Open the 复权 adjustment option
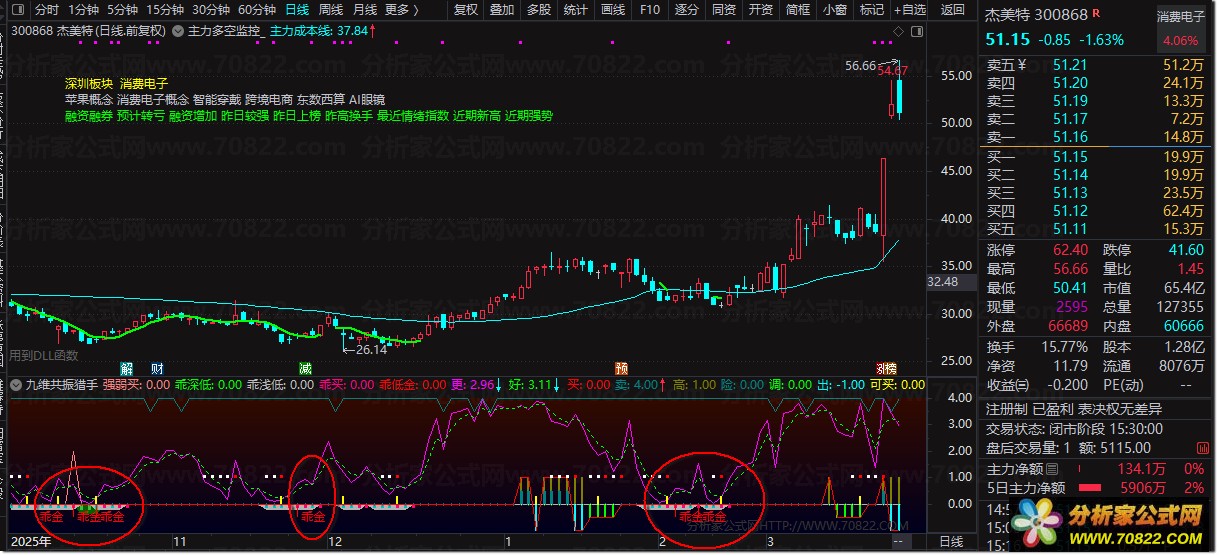1219x555 pixels. point(466,10)
